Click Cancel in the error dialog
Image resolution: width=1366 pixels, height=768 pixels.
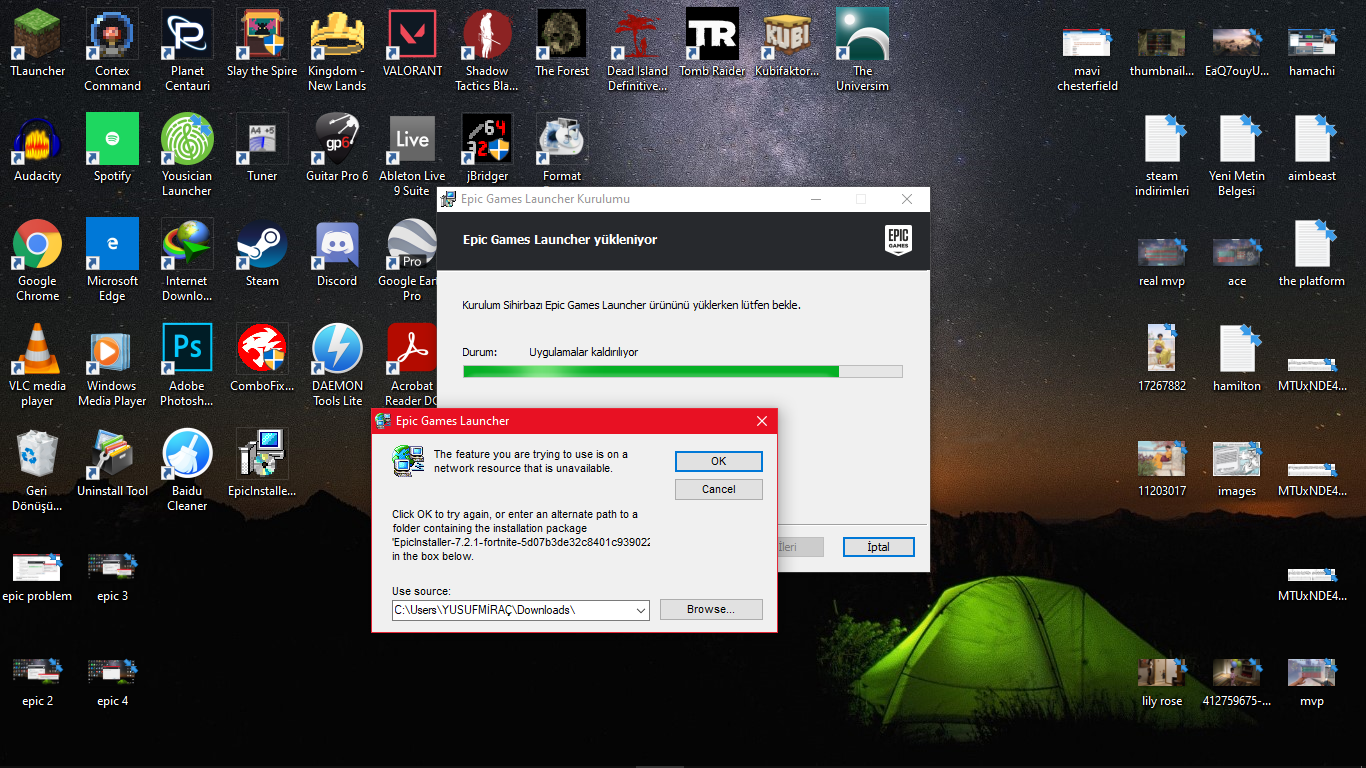click(x=719, y=489)
